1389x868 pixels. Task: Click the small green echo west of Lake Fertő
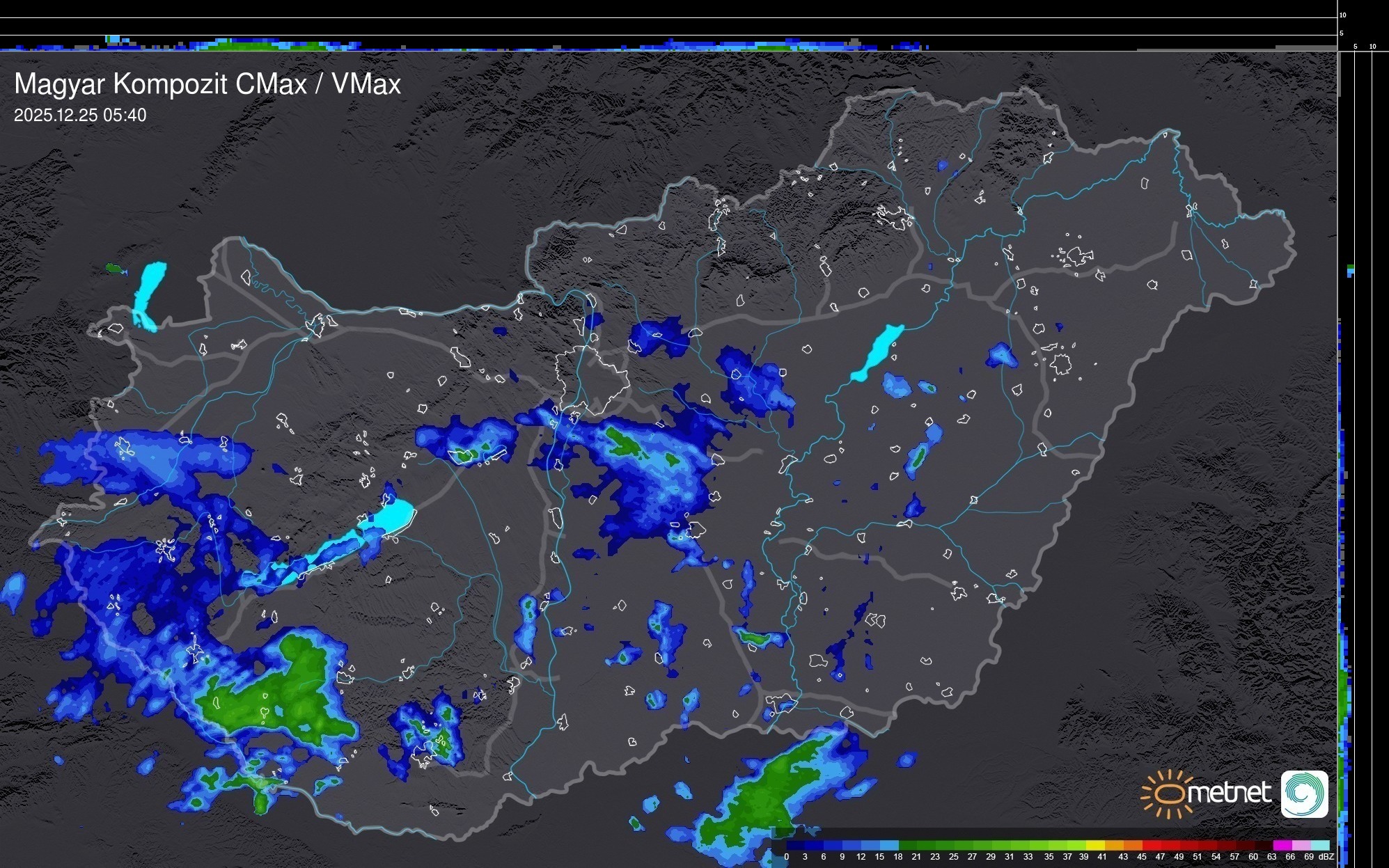click(x=113, y=268)
